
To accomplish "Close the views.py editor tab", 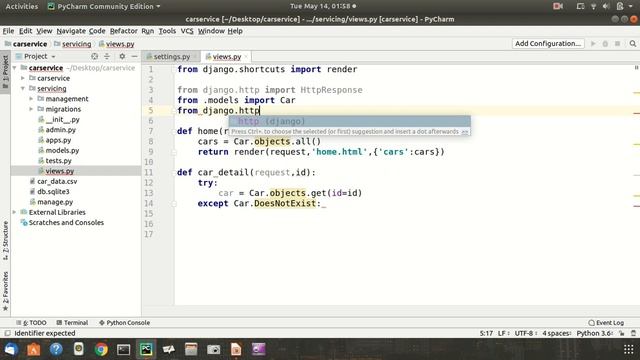I will tap(246, 57).
